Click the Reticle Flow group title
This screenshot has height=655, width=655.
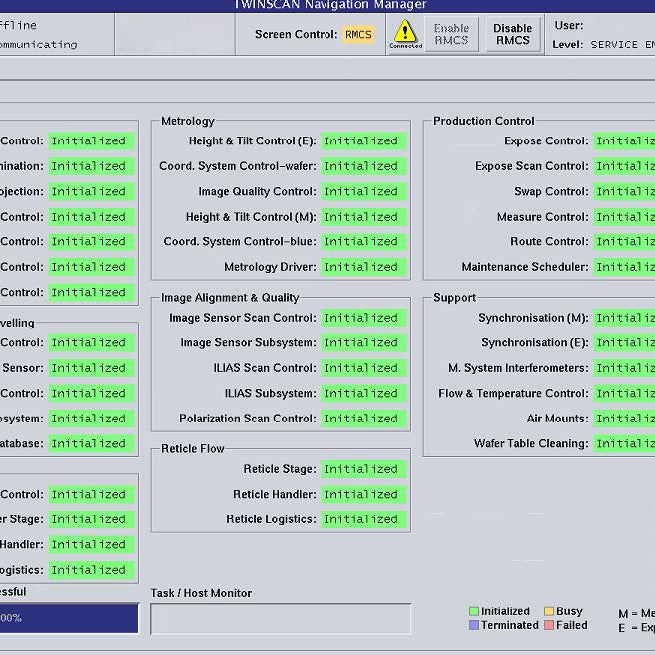(x=193, y=449)
